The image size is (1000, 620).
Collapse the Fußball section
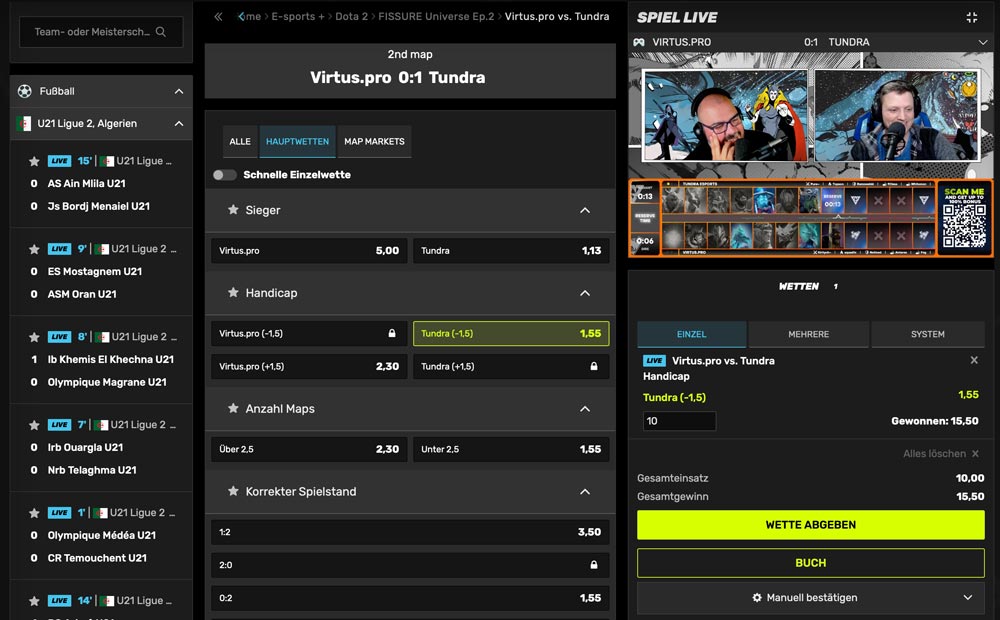179,91
